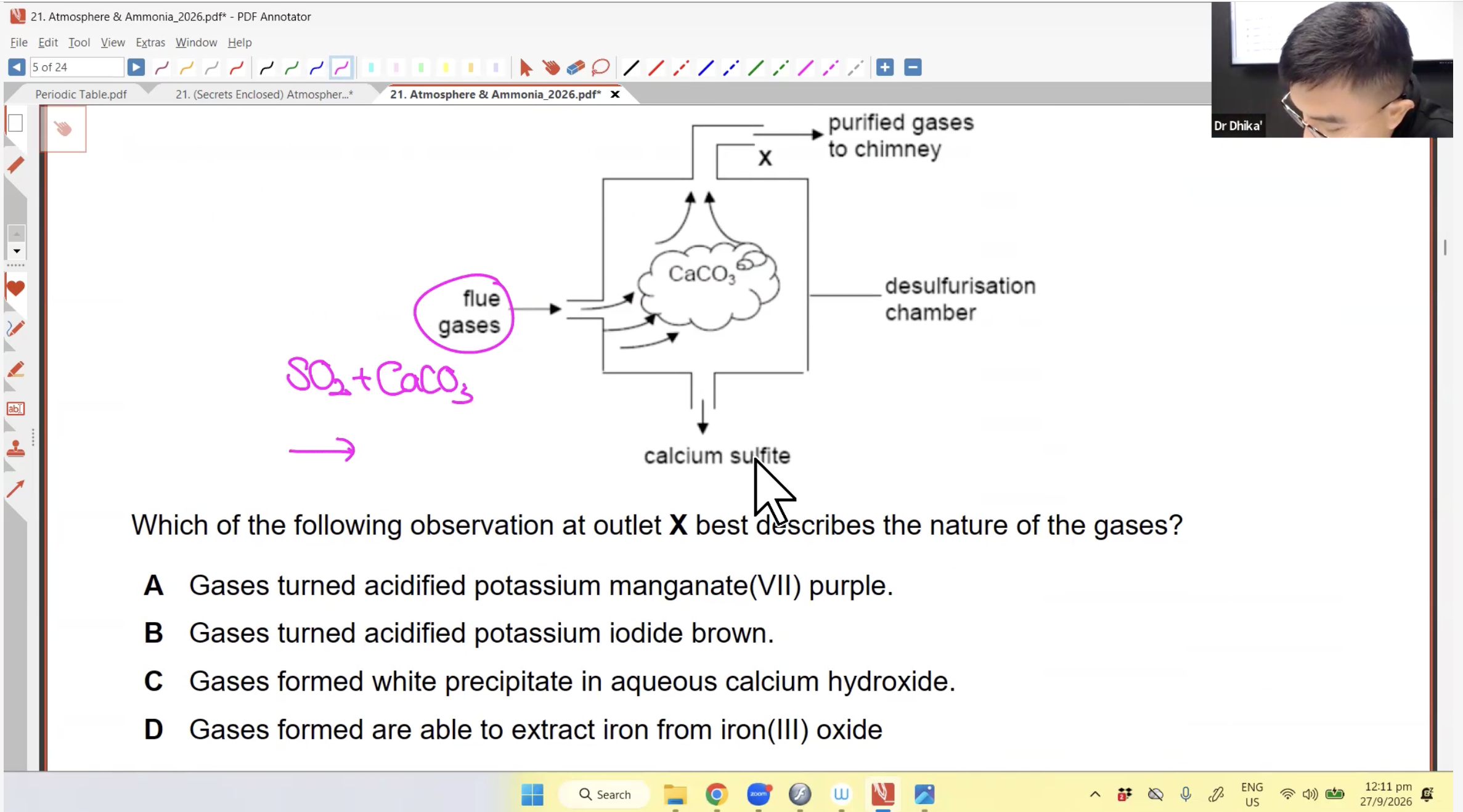Select the red pen preset

pyautogui.click(x=237, y=68)
